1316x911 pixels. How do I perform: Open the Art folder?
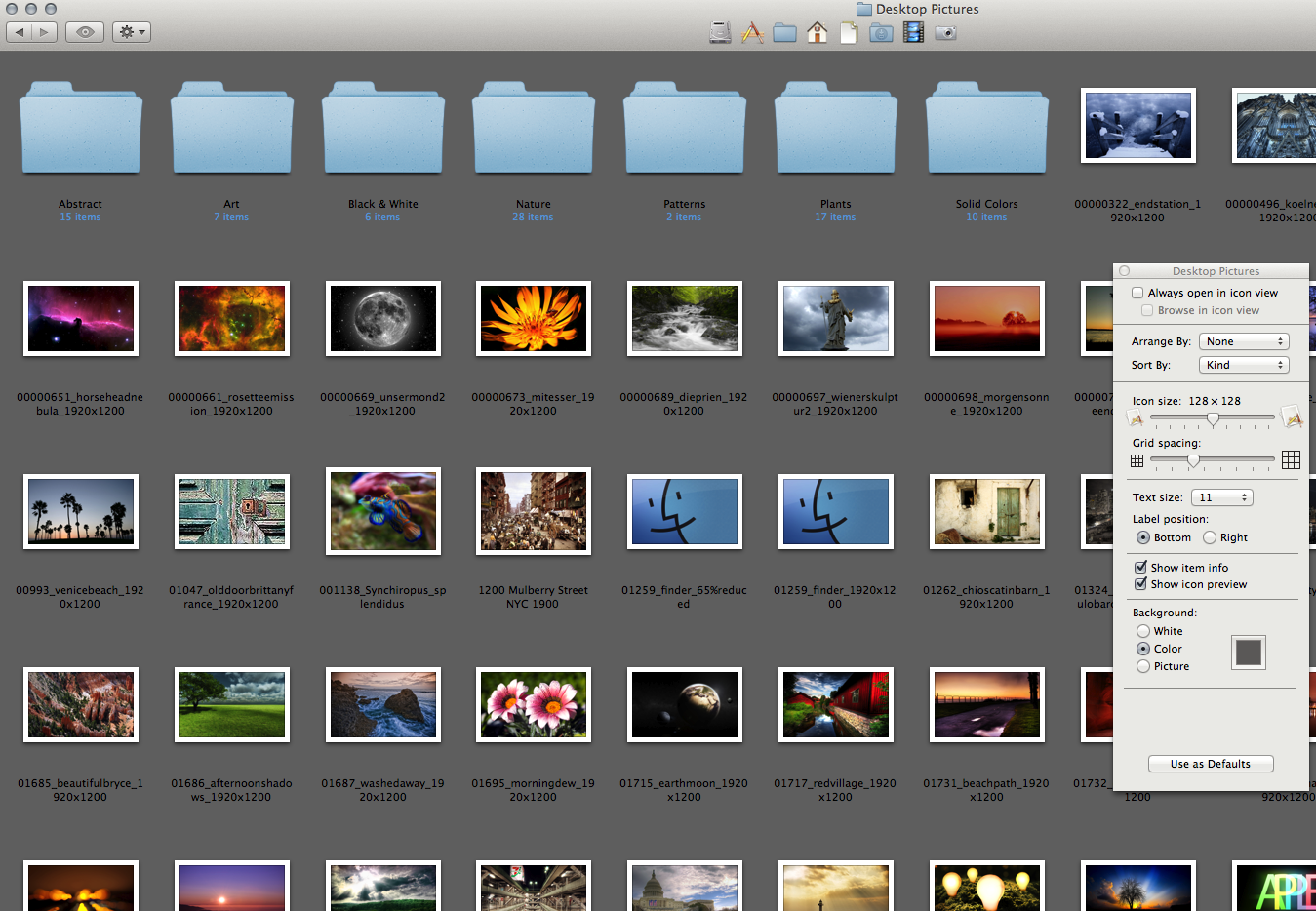(x=231, y=129)
